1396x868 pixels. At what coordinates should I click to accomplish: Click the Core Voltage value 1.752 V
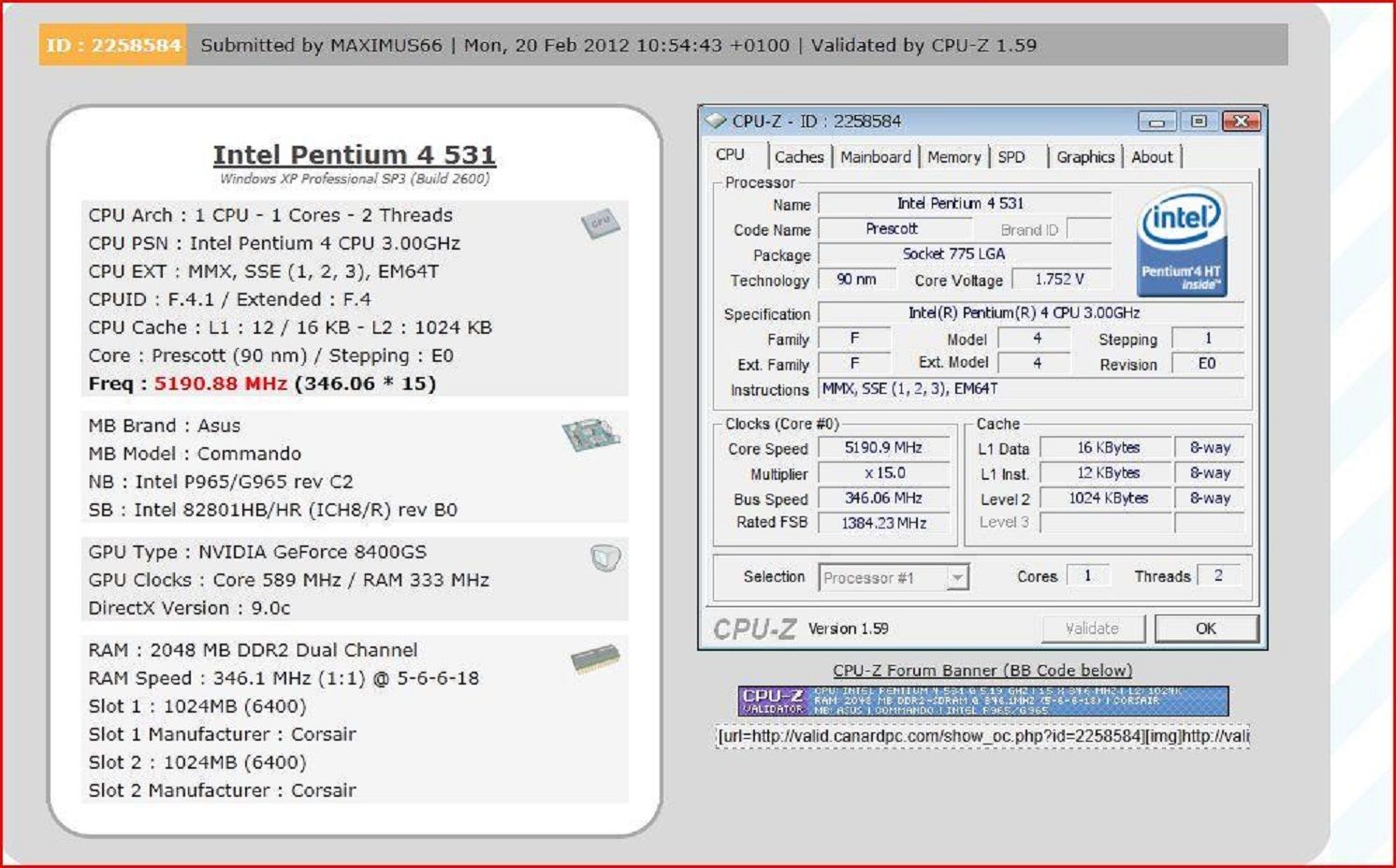(x=1060, y=280)
